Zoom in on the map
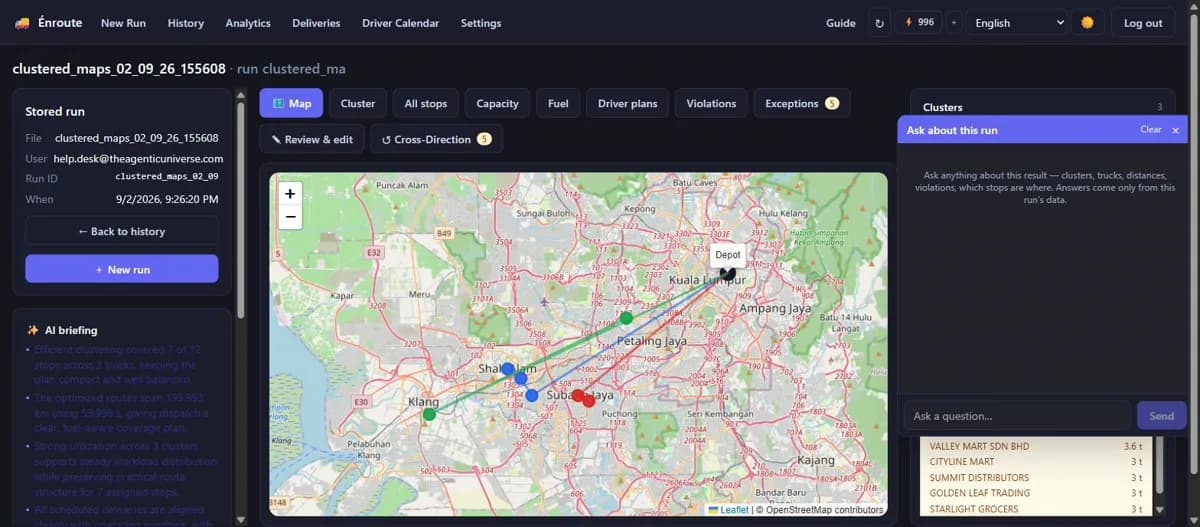 (290, 194)
